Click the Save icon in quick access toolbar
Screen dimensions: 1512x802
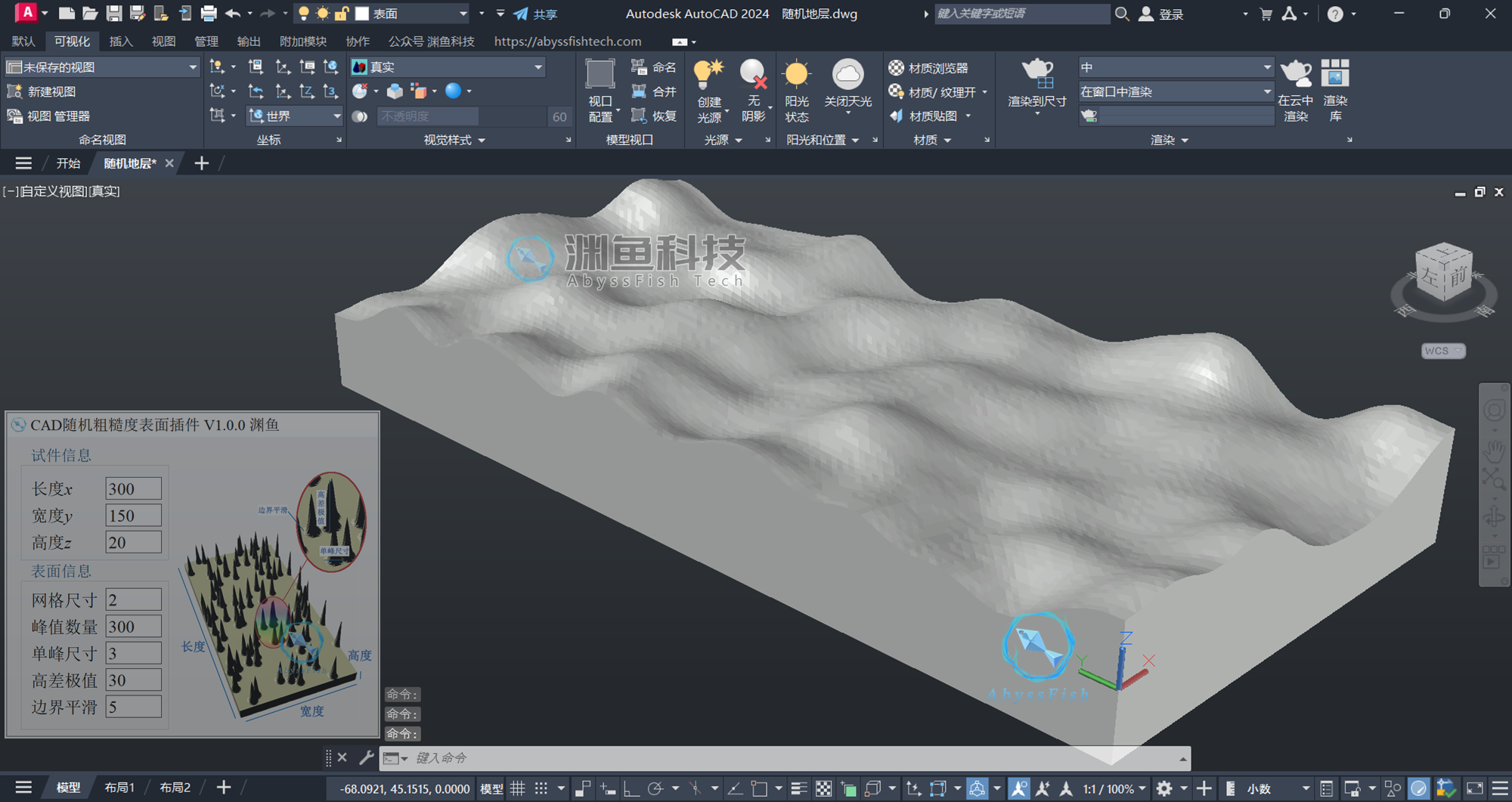click(114, 13)
